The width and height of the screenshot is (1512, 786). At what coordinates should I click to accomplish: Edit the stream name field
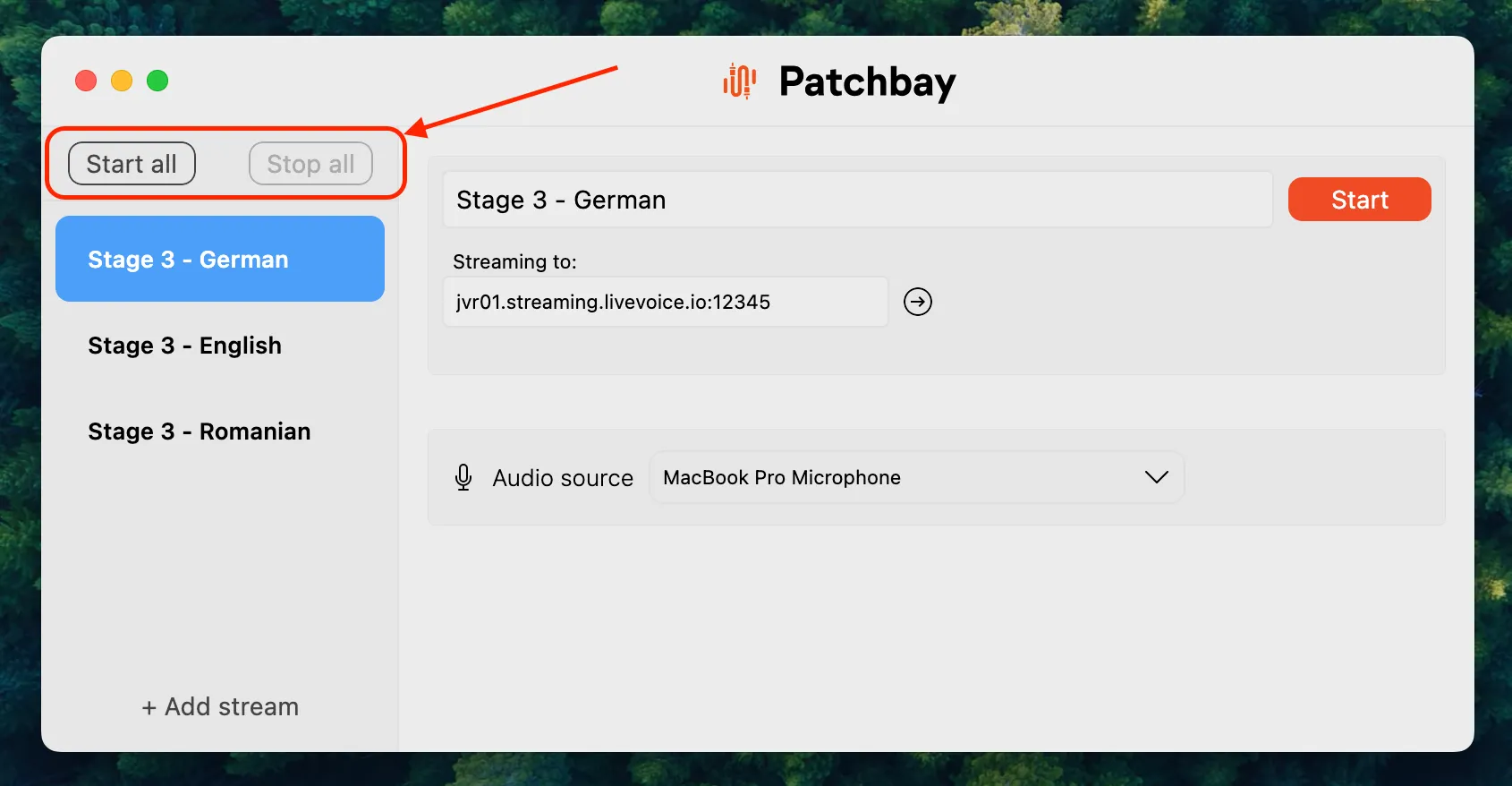[x=857, y=200]
